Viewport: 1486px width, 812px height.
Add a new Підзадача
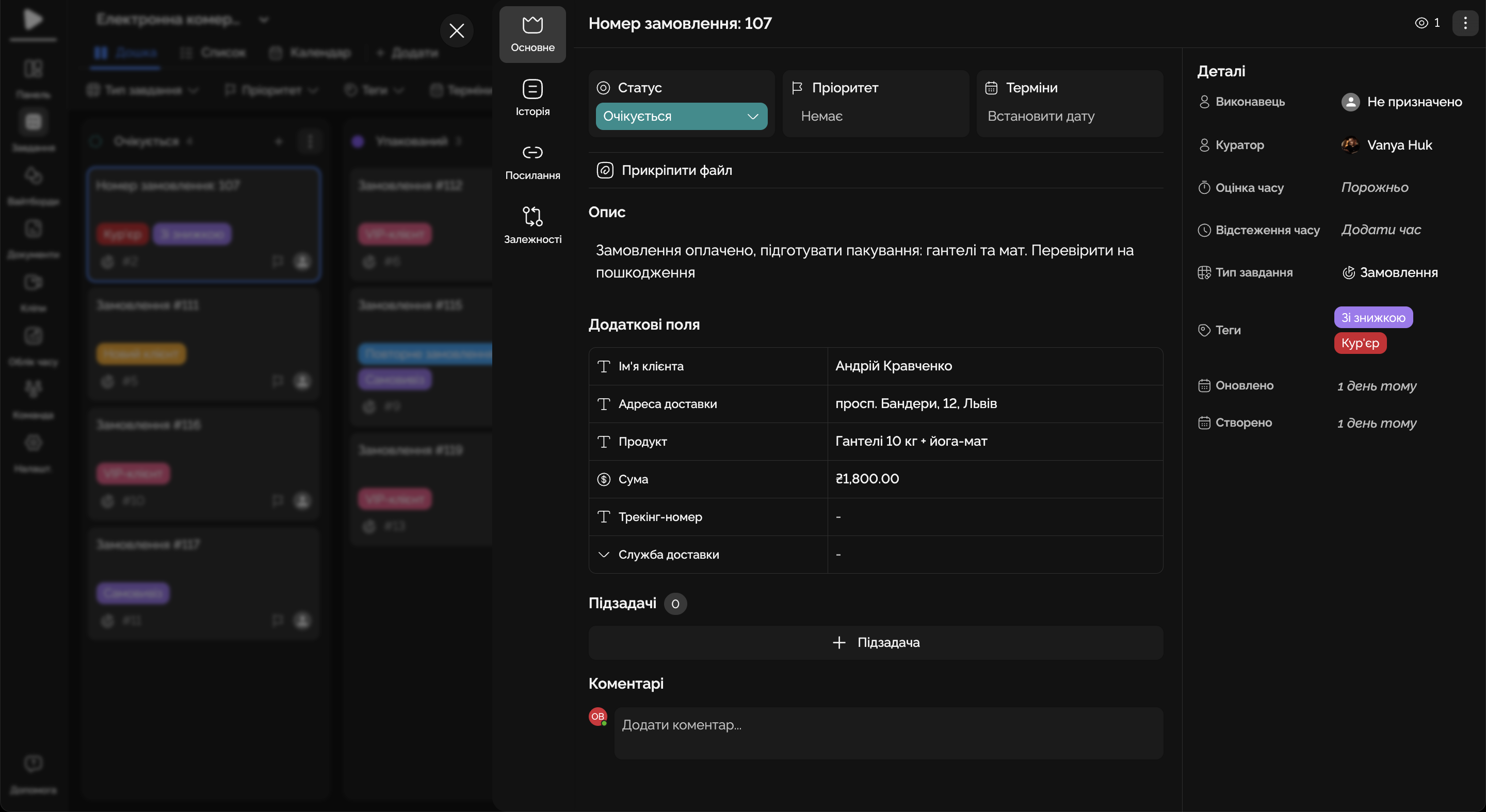pos(875,642)
